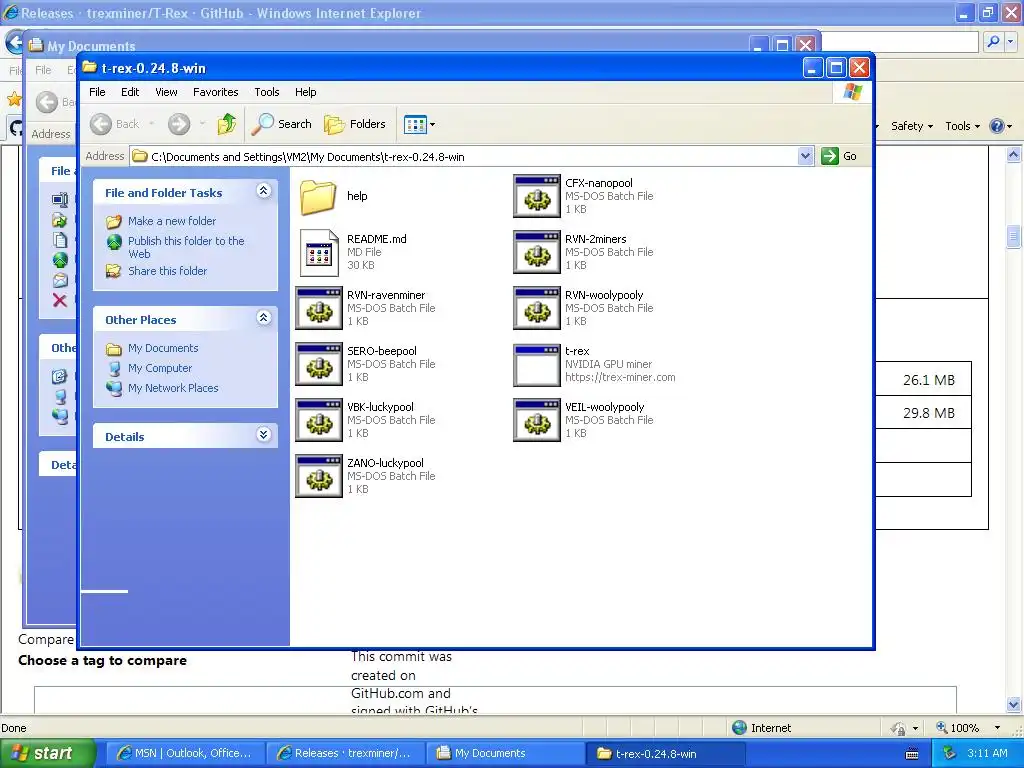This screenshot has width=1024, height=768.
Task: Select the VEIL-woolypooly batch file icon
Action: (537, 421)
